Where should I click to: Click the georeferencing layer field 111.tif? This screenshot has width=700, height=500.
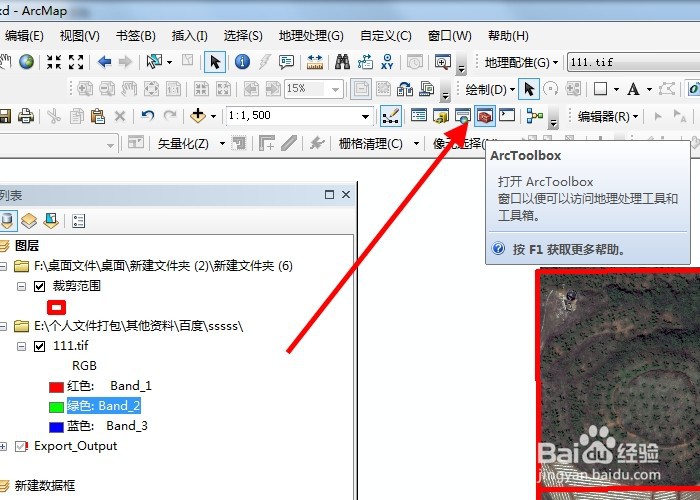pos(634,62)
